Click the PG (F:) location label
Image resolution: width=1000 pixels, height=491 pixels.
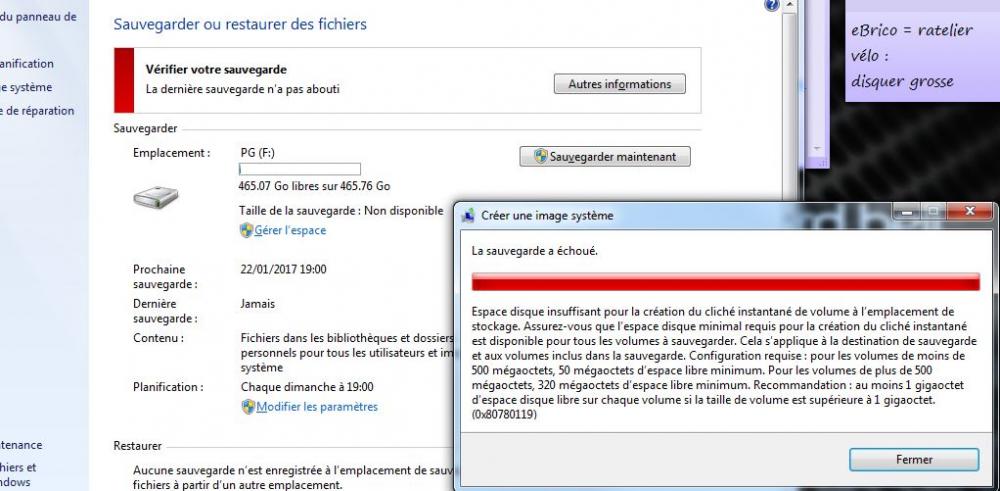pyautogui.click(x=258, y=152)
